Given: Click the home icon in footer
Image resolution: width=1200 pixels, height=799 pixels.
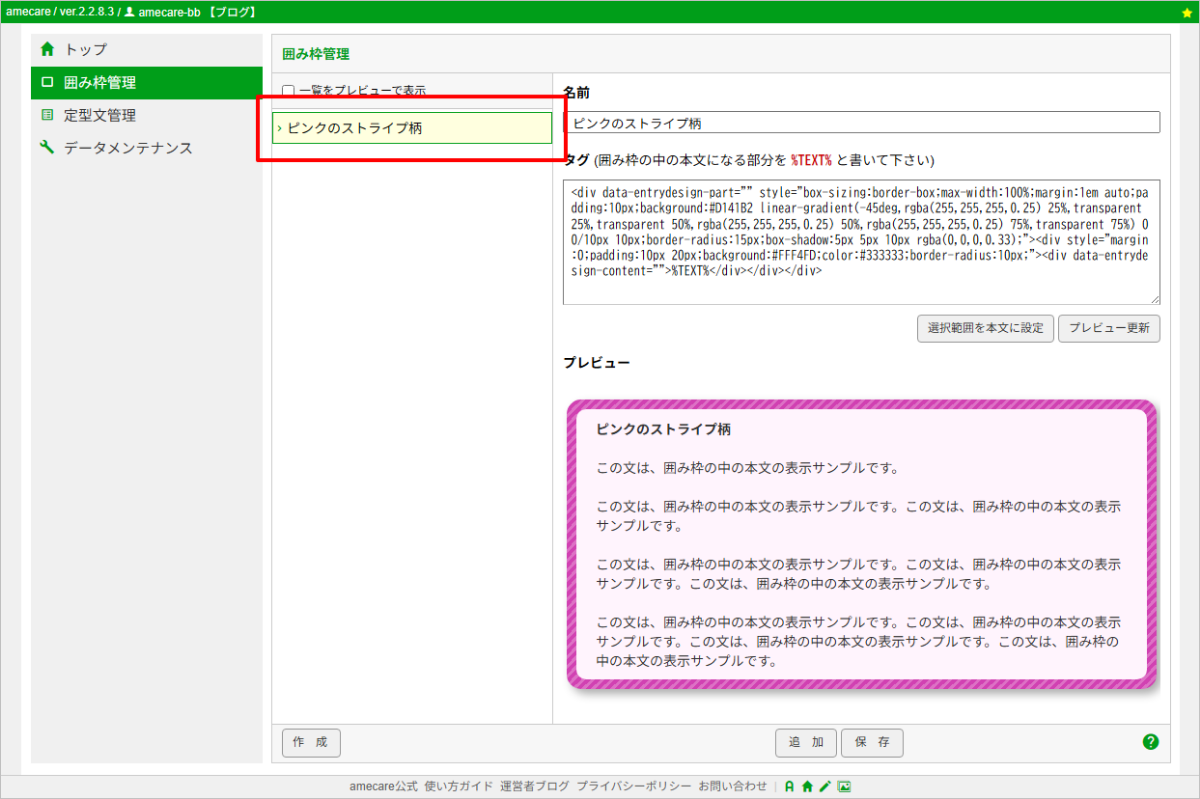Looking at the screenshot, I should 807,787.
